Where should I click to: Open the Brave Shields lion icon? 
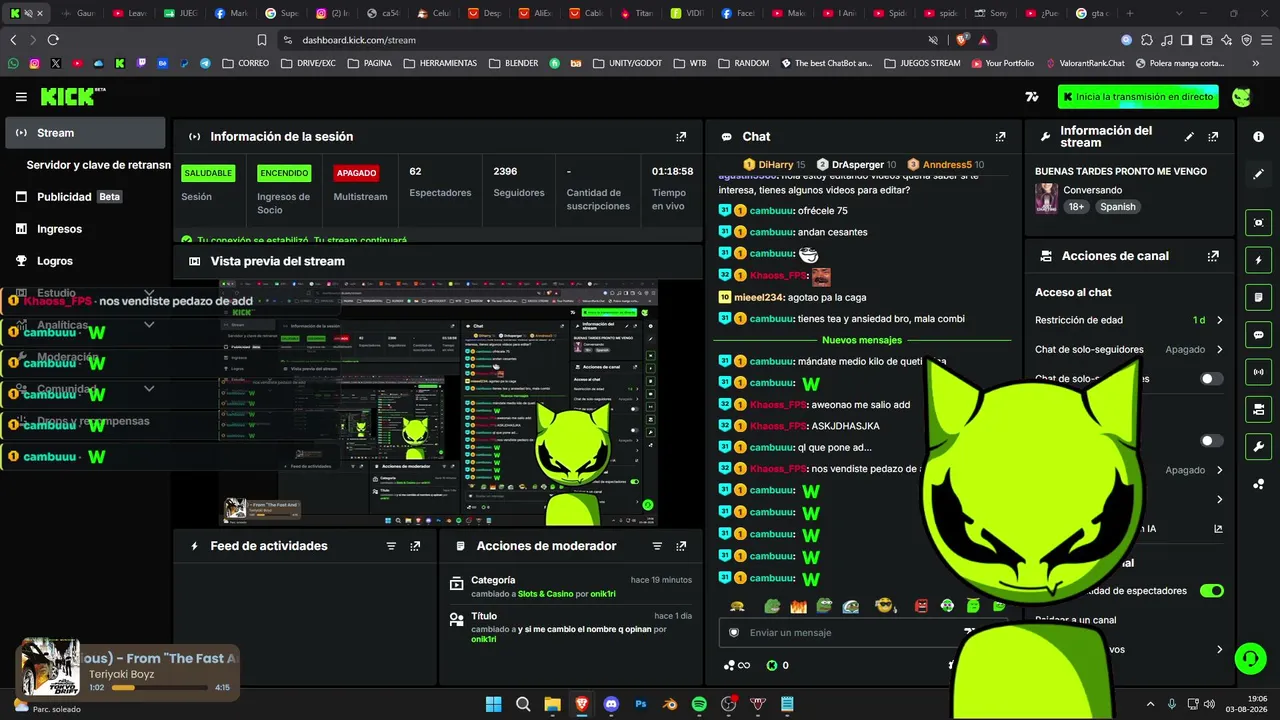pyautogui.click(x=963, y=40)
